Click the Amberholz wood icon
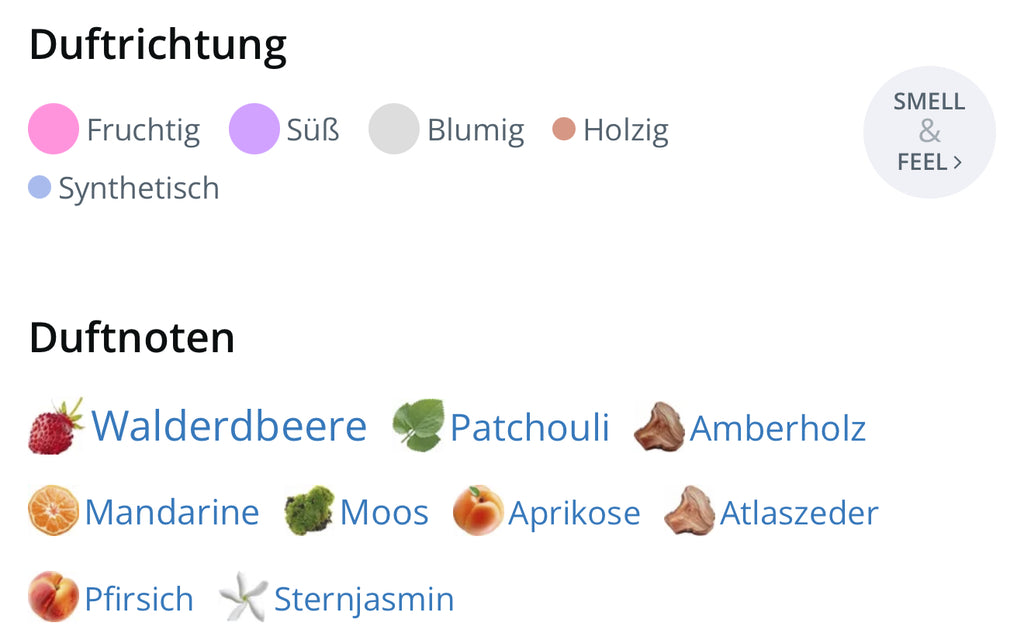This screenshot has height=640, width=1024. tap(659, 427)
